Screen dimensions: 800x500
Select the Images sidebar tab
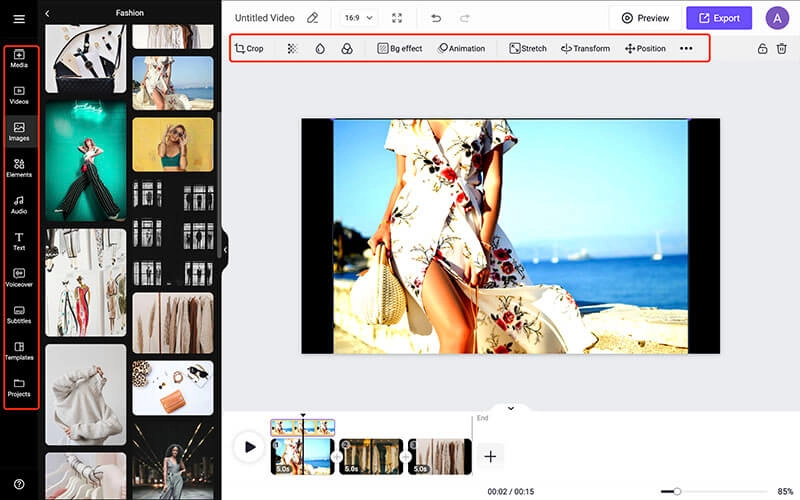[x=19, y=132]
